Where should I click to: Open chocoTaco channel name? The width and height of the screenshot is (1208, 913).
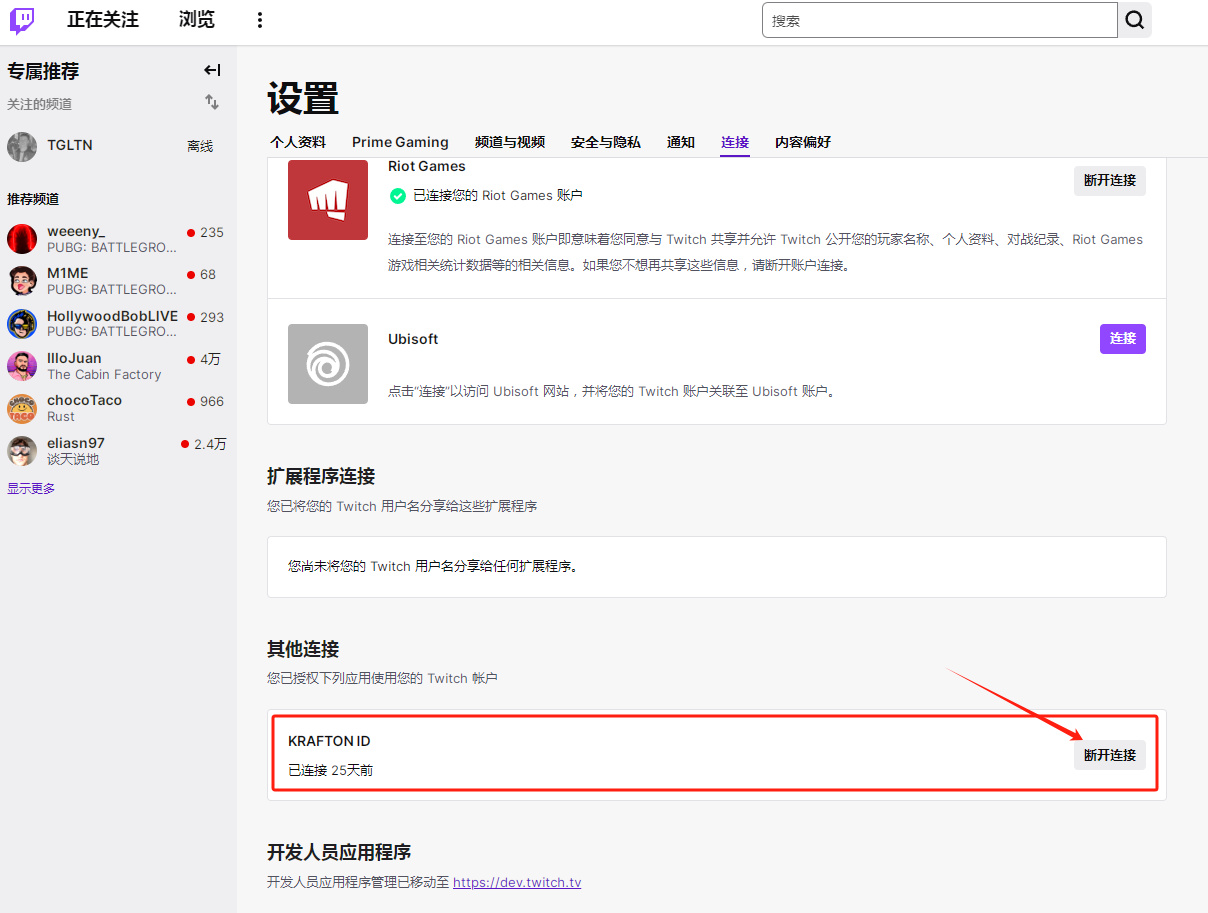tap(85, 400)
